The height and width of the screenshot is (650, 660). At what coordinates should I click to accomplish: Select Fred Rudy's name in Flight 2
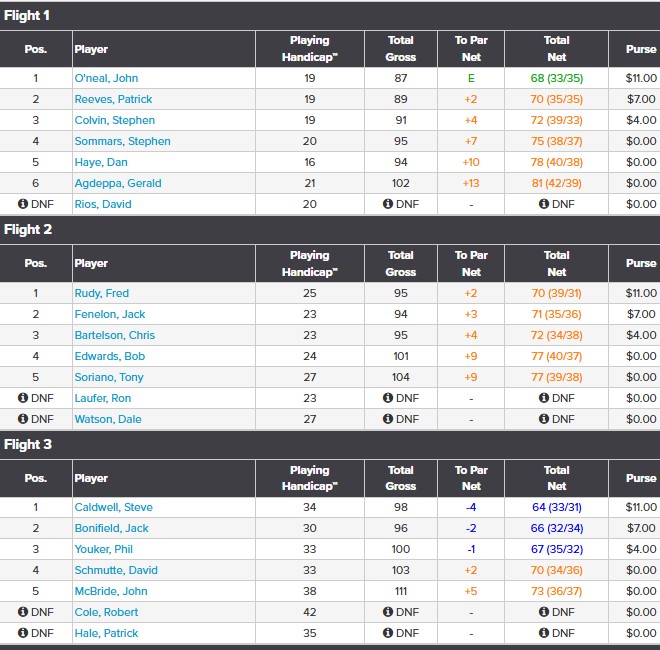pyautogui.click(x=101, y=293)
